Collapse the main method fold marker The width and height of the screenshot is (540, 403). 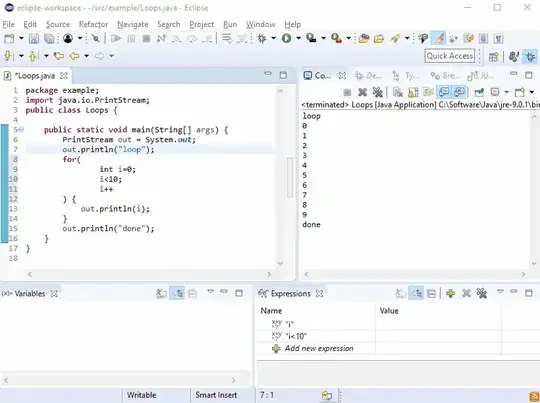[x=21, y=130]
